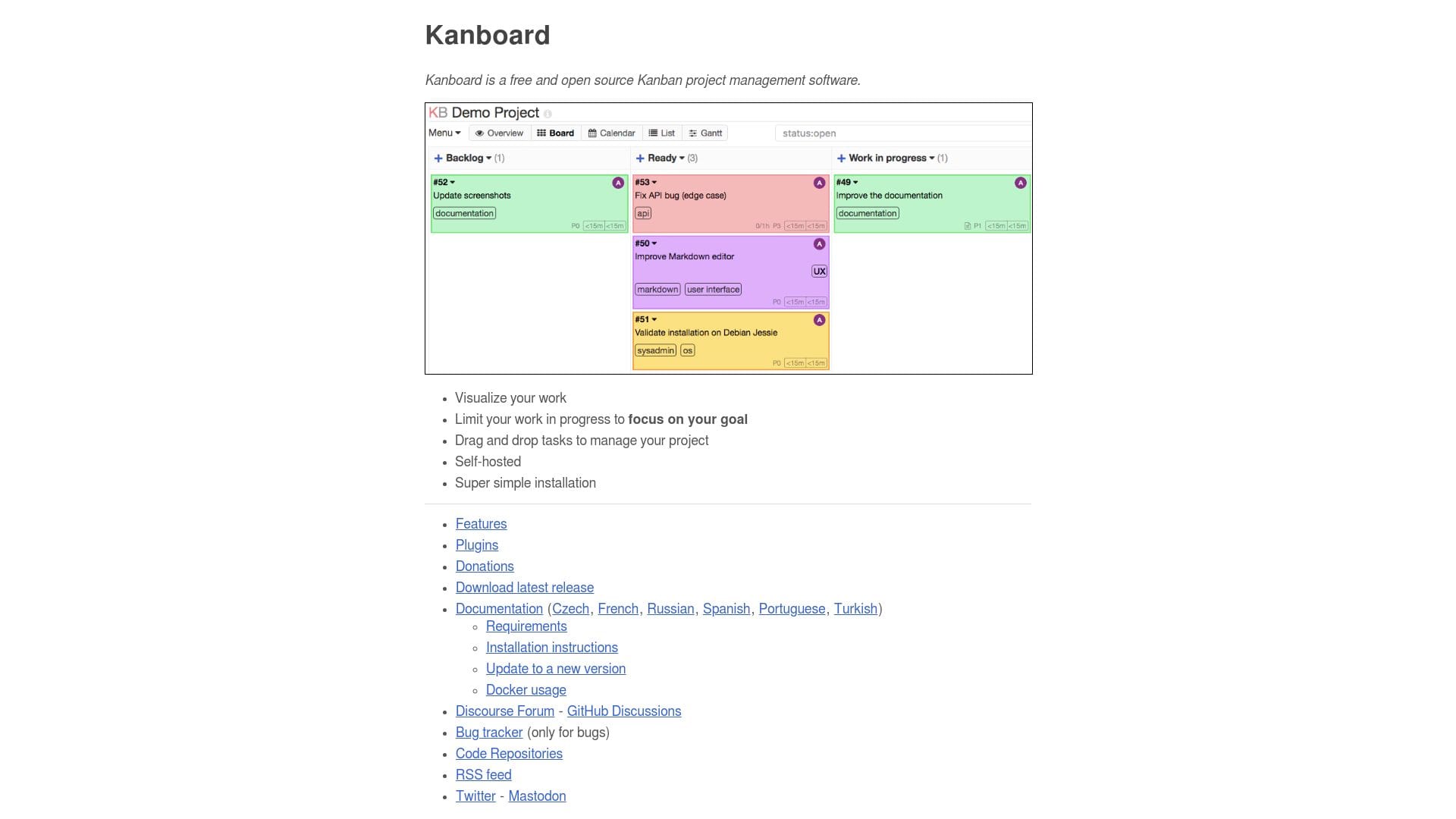Click the Download latest release link
The width and height of the screenshot is (1456, 819).
tap(524, 587)
